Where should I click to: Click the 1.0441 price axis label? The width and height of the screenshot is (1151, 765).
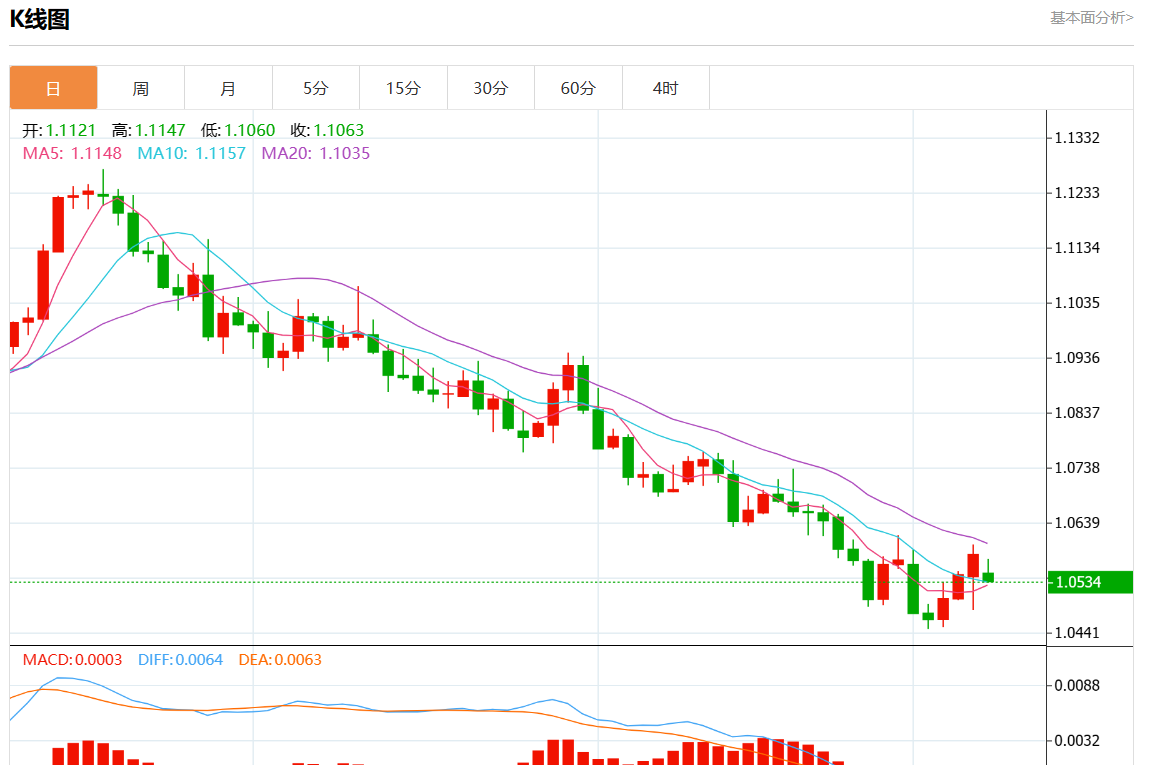coord(1077,633)
